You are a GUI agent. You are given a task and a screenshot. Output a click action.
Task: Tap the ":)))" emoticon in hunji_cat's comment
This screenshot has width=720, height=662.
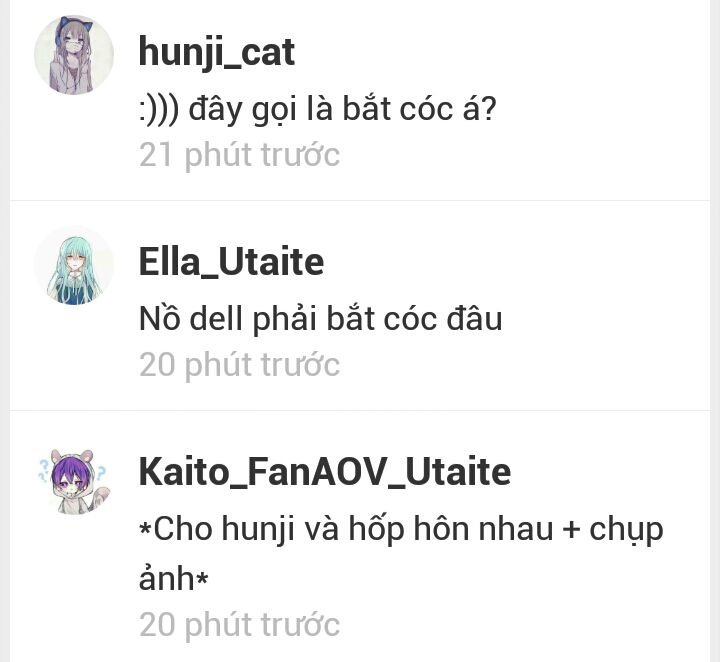coord(159,111)
